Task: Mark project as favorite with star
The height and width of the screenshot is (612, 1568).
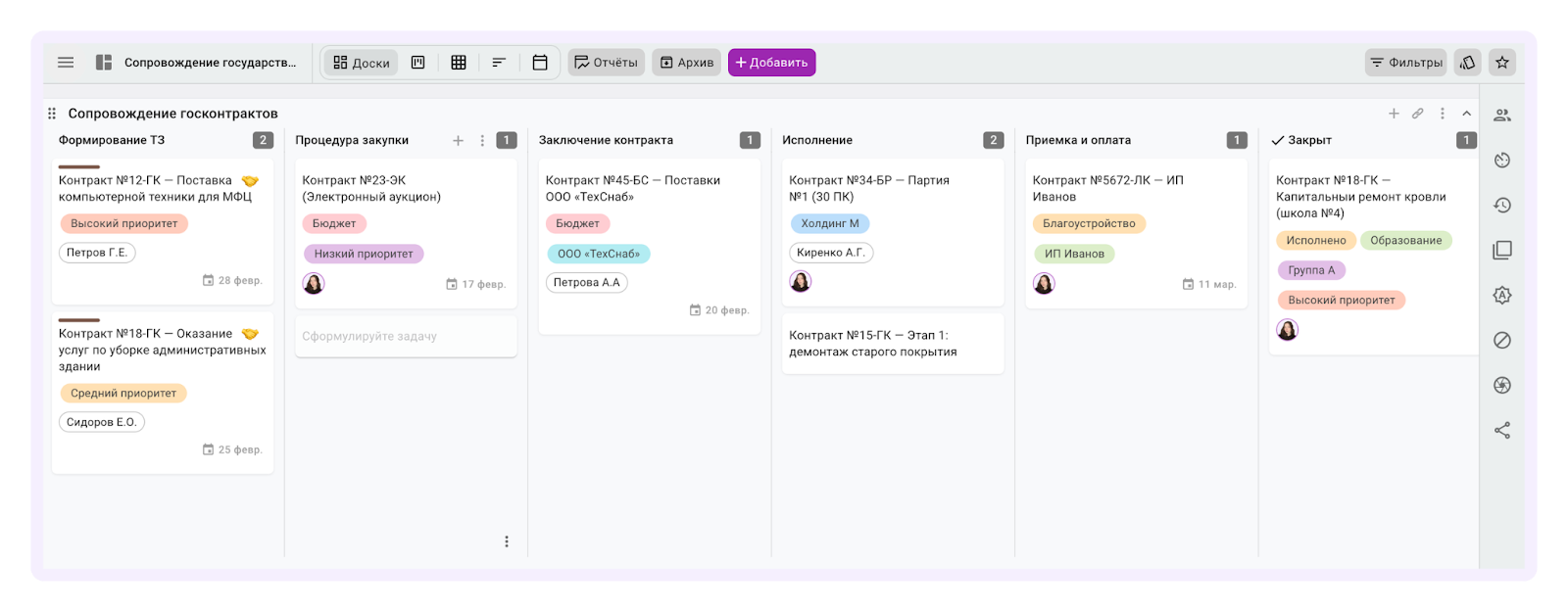Action: click(x=1502, y=63)
